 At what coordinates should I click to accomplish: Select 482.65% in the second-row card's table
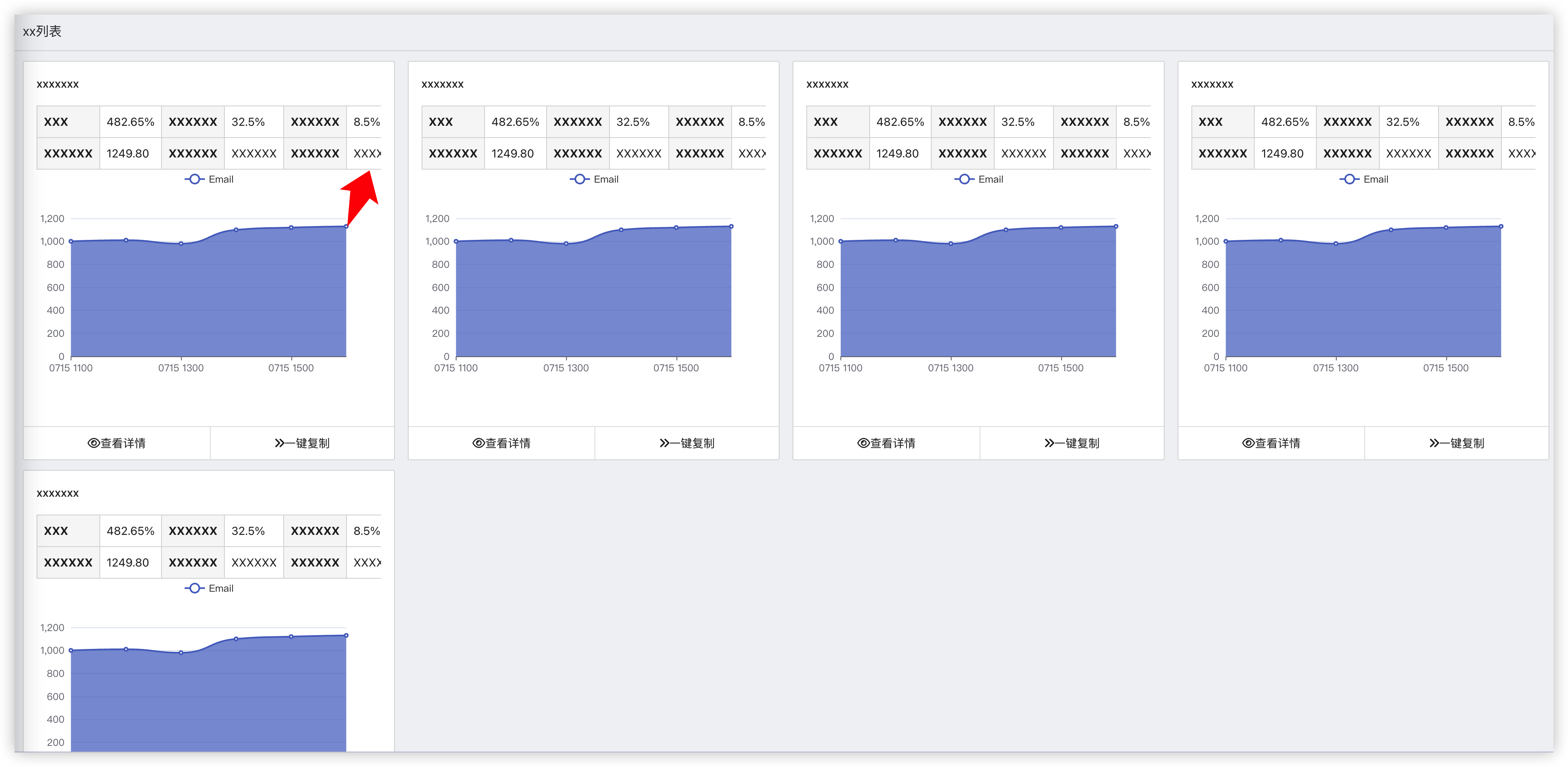(130, 531)
